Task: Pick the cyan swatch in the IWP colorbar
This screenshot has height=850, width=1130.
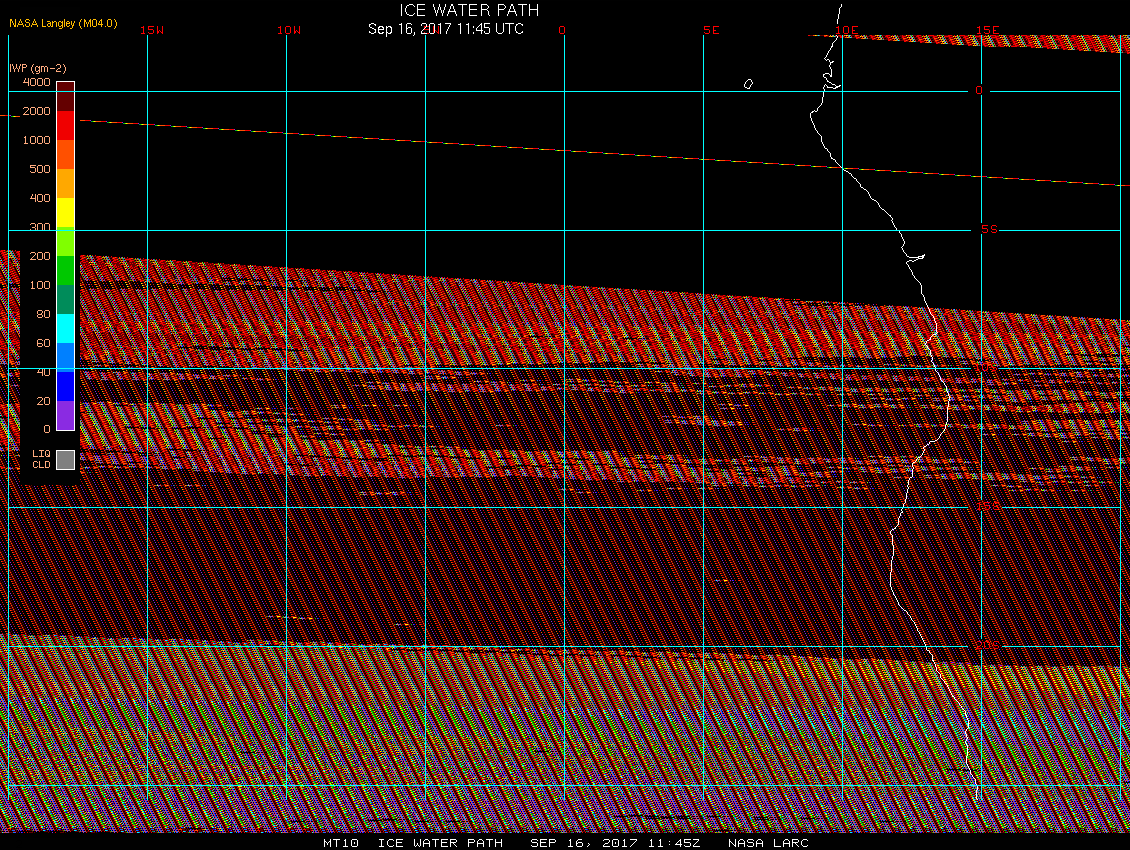Action: 65,329
